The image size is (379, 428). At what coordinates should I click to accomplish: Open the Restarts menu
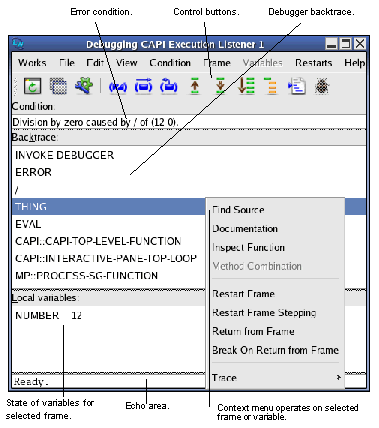point(313,63)
